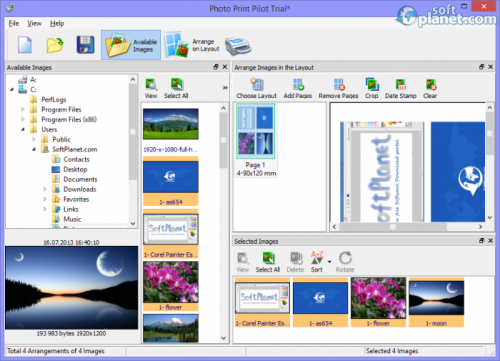Float the Arrange Images in the Layout panel
The image size is (500, 361).
click(481, 67)
